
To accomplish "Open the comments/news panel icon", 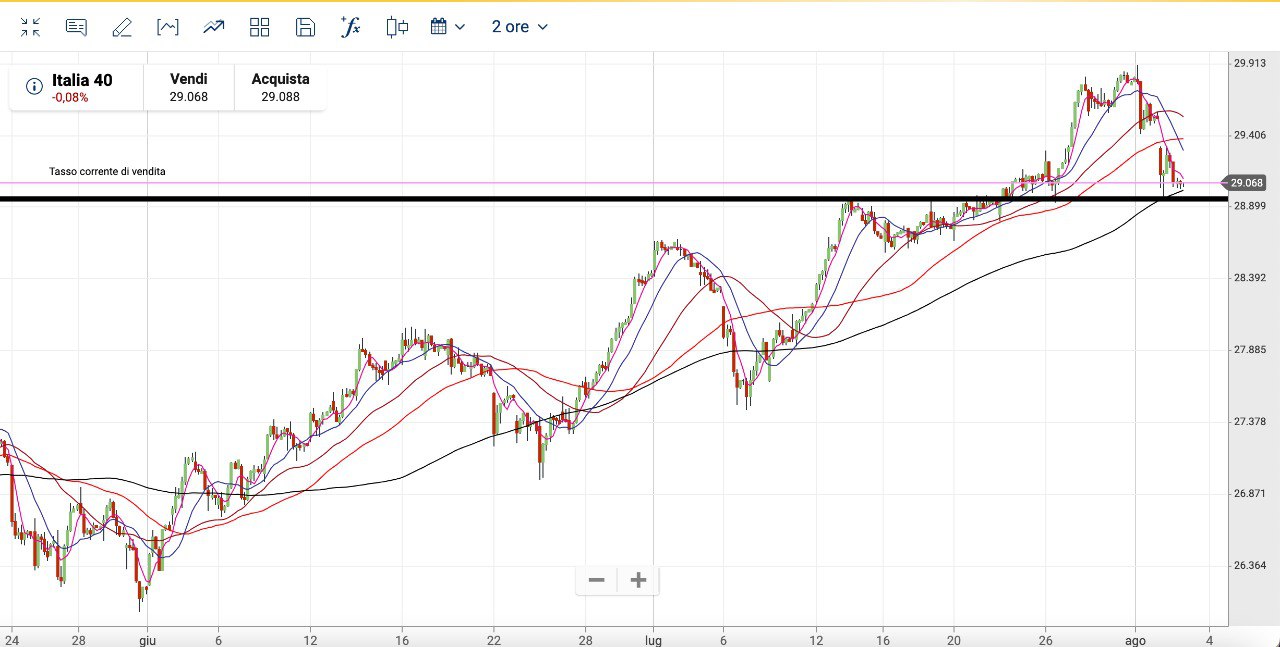I will tap(76, 27).
